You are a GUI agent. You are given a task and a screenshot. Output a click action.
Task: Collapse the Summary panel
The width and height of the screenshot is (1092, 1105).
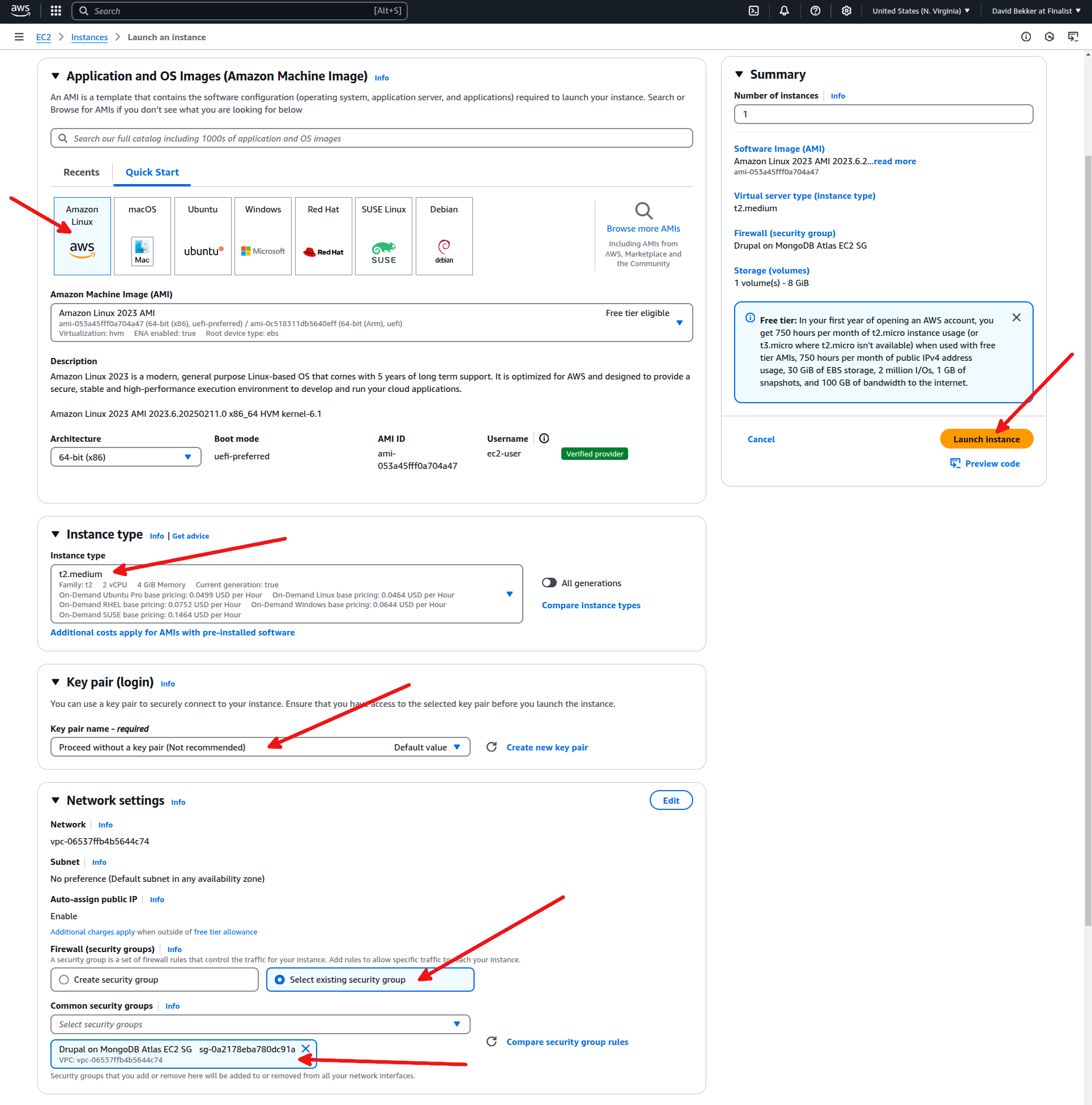[x=739, y=74]
